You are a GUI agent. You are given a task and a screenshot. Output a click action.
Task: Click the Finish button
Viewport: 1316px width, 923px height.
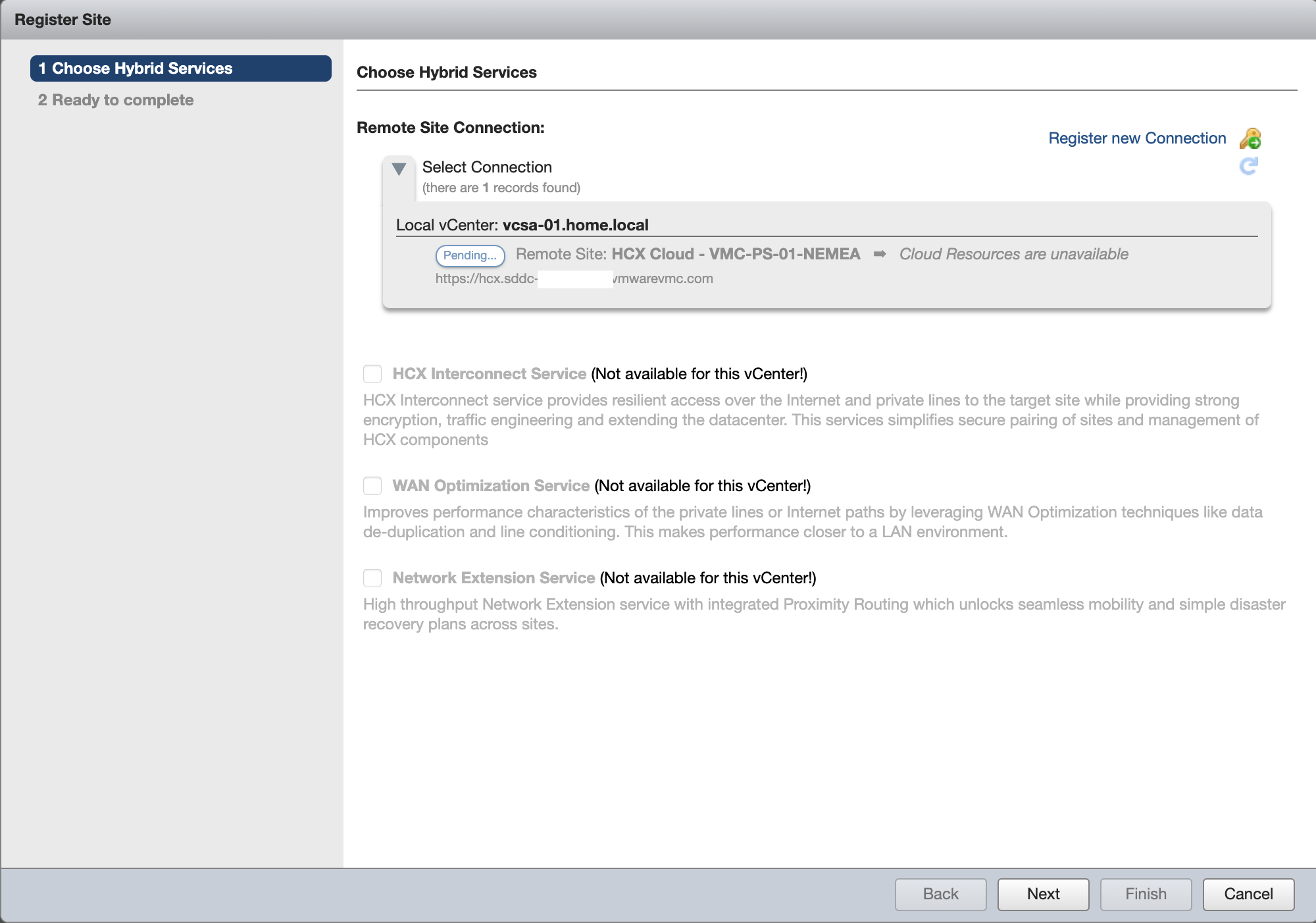tap(1146, 894)
